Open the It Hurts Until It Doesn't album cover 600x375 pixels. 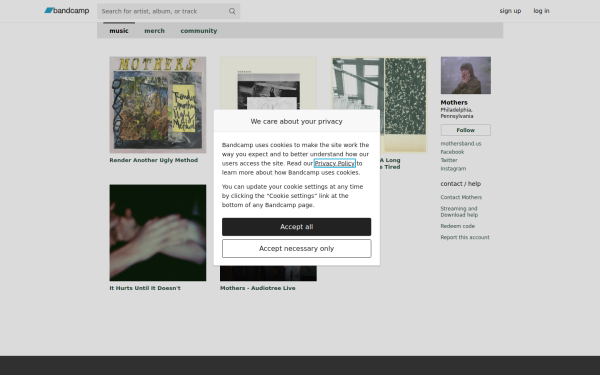158,233
